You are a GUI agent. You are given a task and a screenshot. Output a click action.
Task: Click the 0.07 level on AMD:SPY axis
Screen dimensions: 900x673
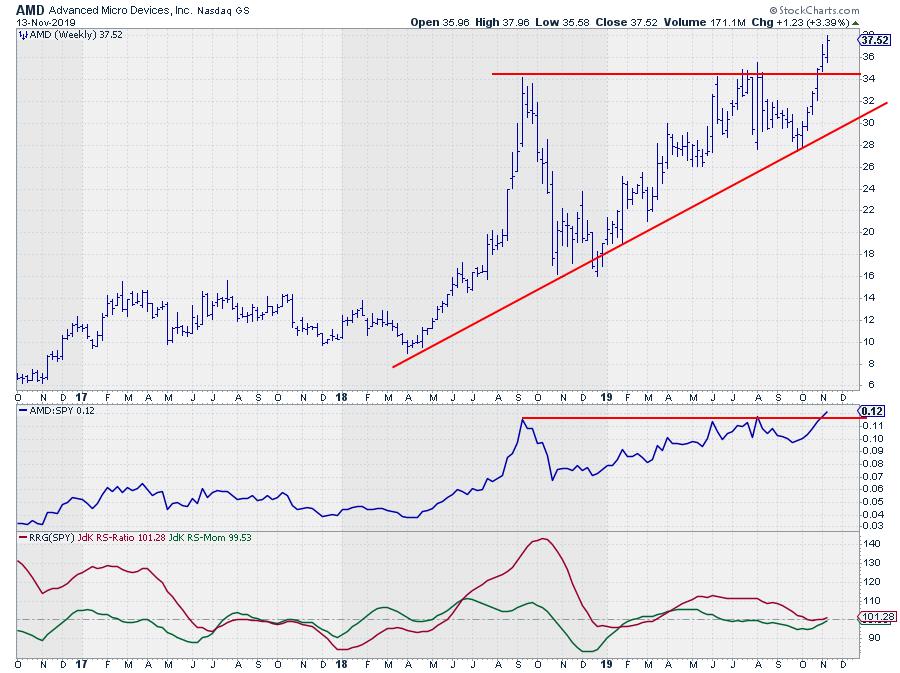point(872,477)
